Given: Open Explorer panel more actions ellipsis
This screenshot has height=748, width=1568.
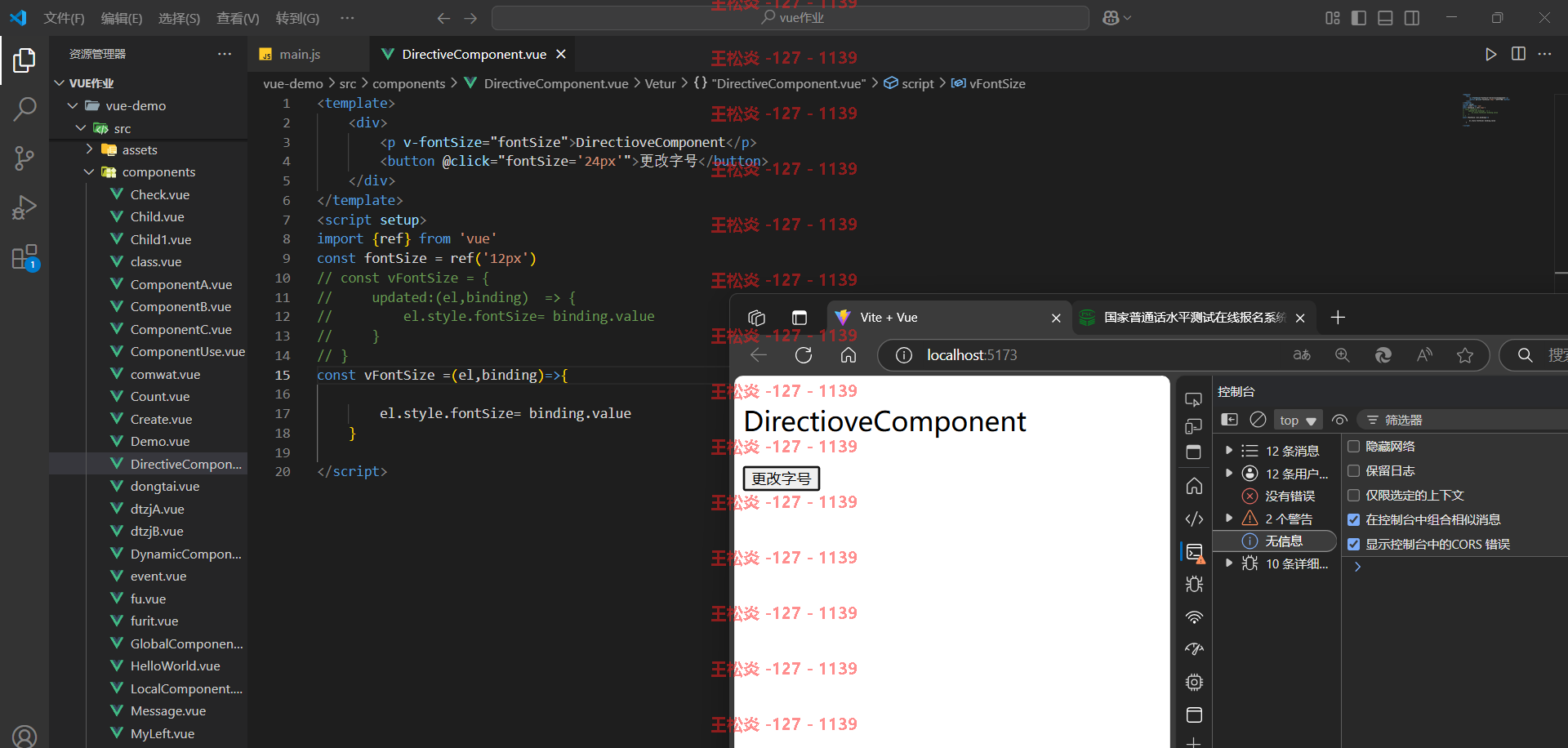Looking at the screenshot, I should click(x=225, y=54).
